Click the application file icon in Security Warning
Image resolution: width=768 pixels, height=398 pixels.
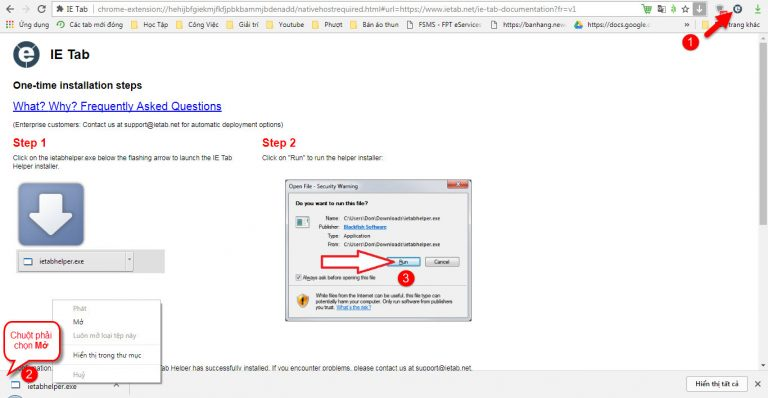(302, 222)
